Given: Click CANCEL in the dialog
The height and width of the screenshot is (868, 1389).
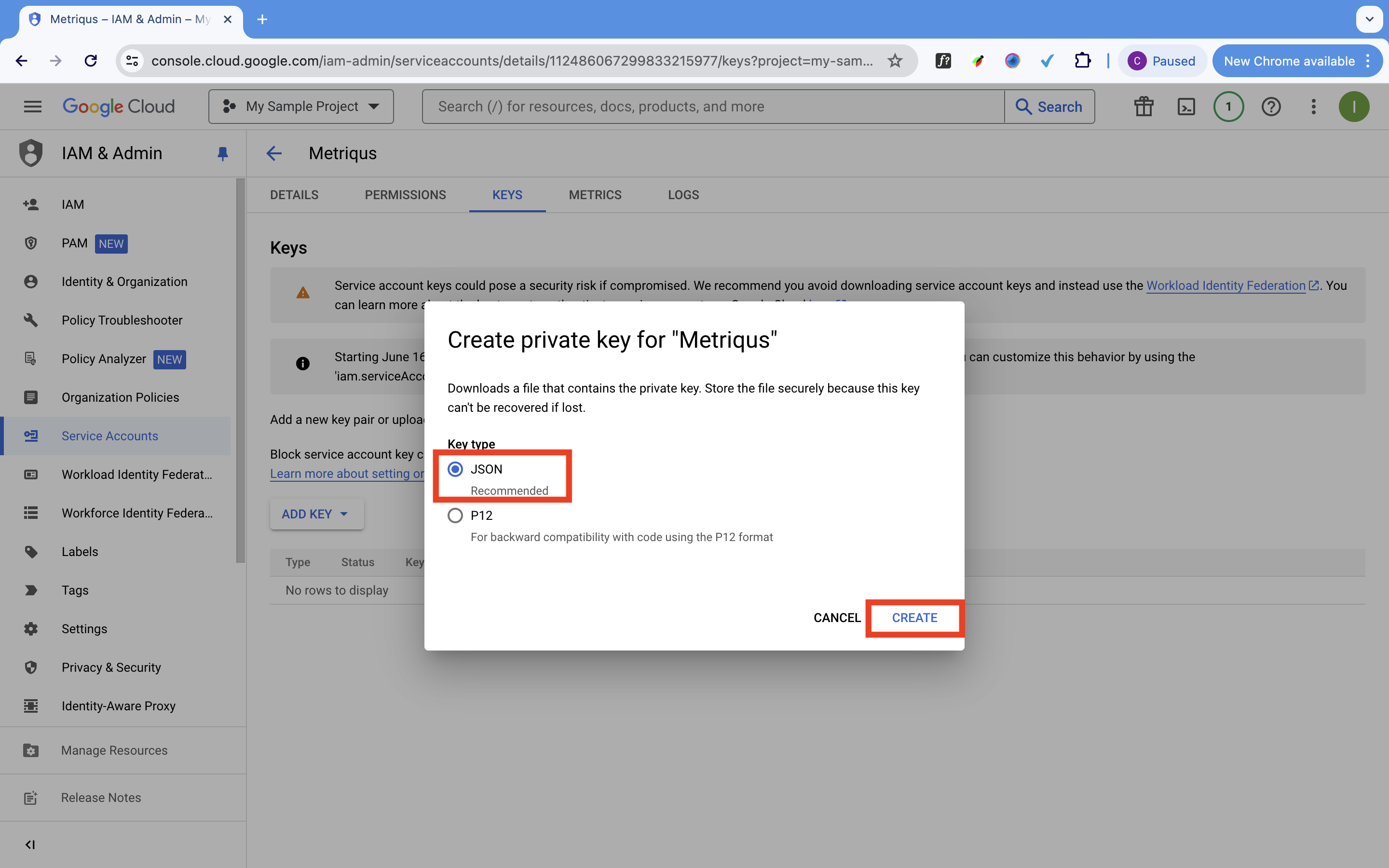Looking at the screenshot, I should 837,618.
